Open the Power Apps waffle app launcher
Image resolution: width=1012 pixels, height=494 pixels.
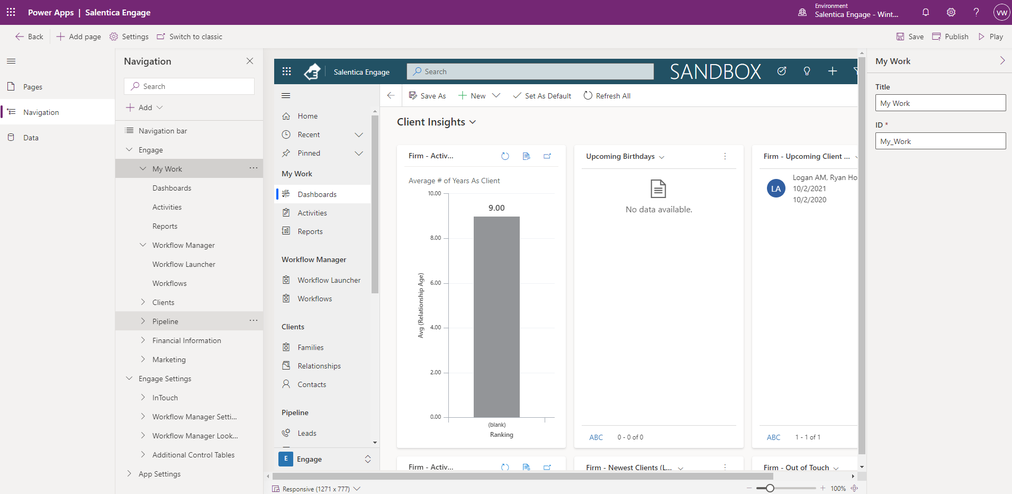[x=11, y=12]
